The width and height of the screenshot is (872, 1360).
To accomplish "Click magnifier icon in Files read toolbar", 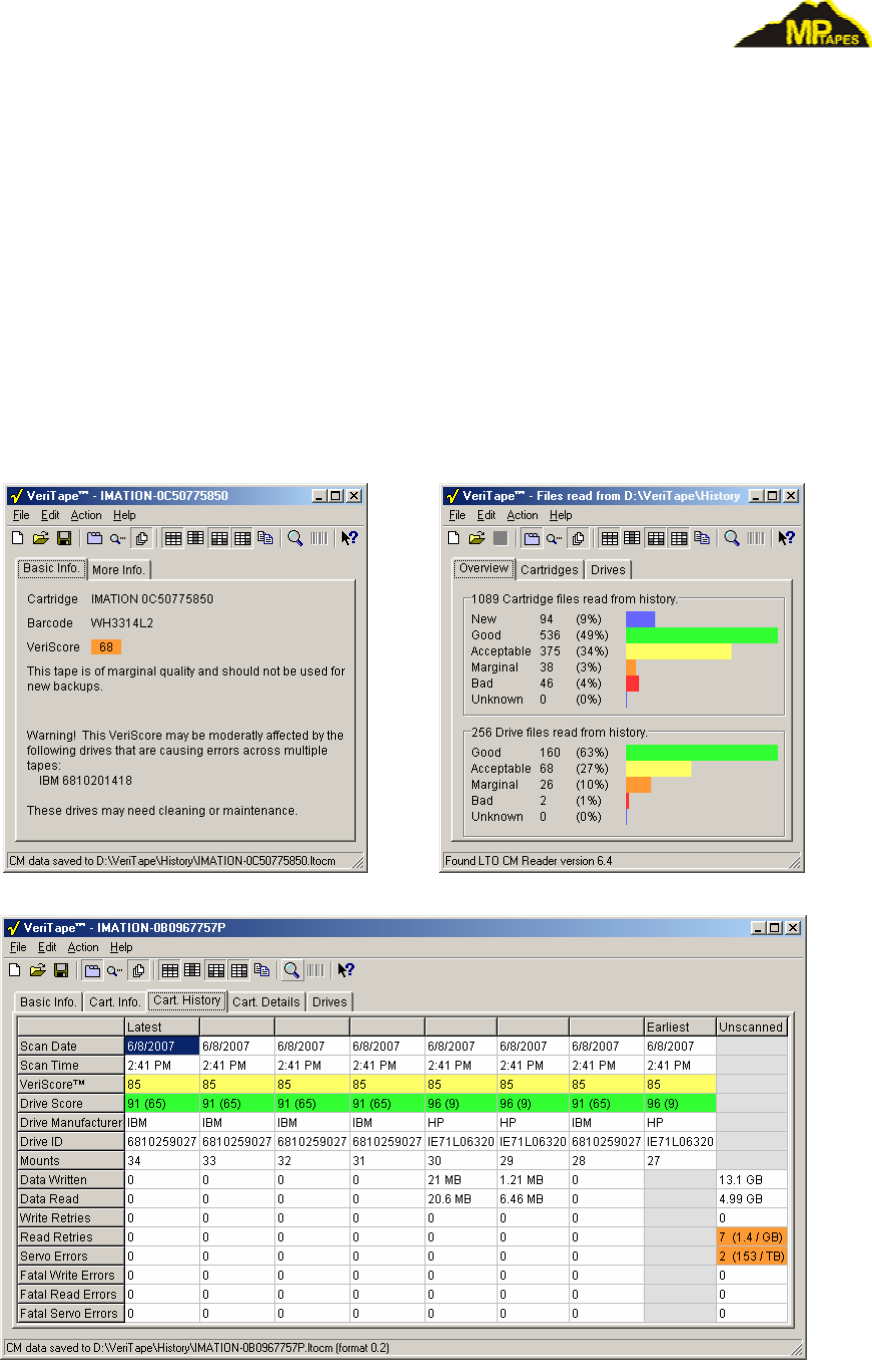I will 732,537.
